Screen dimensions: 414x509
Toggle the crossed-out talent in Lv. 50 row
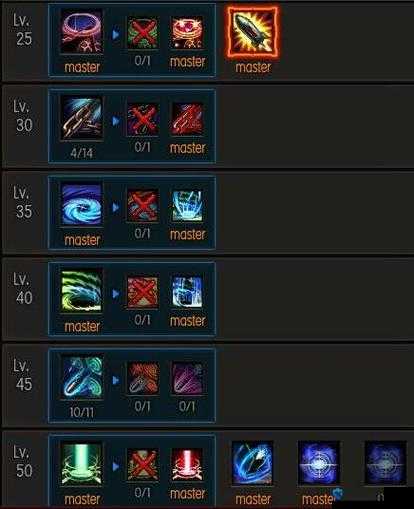coord(143,465)
